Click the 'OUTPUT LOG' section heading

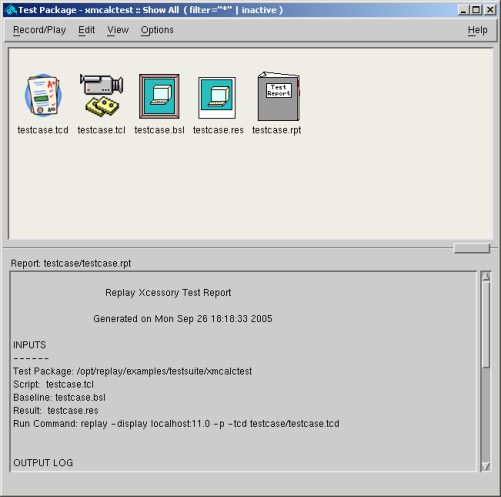pyautogui.click(x=43, y=463)
